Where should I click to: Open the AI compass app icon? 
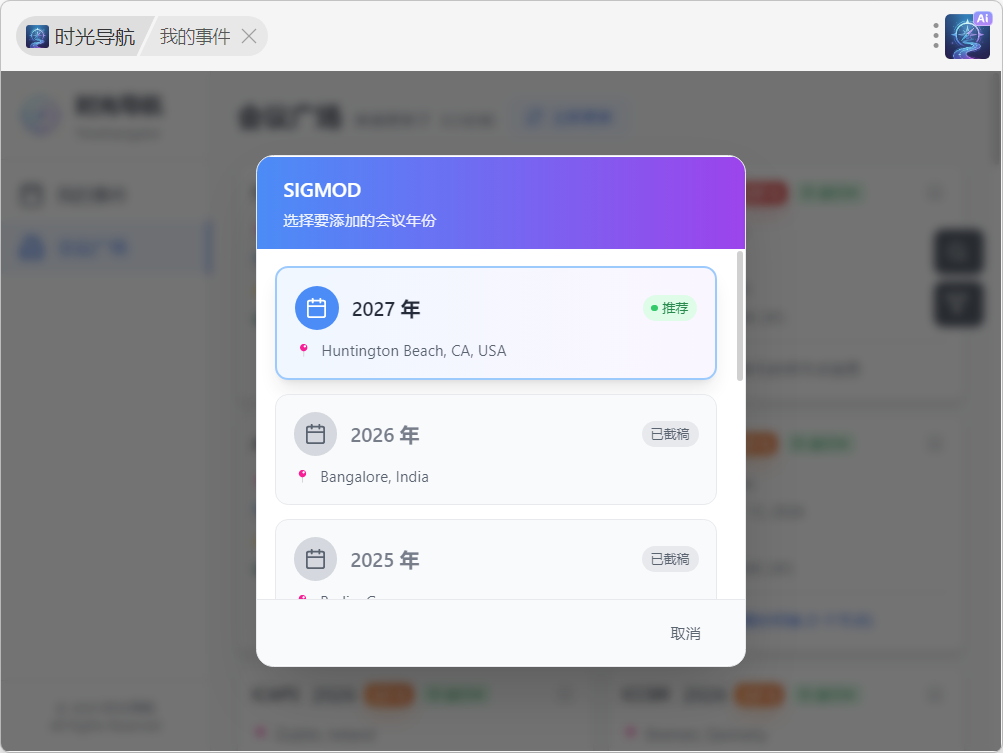point(967,36)
